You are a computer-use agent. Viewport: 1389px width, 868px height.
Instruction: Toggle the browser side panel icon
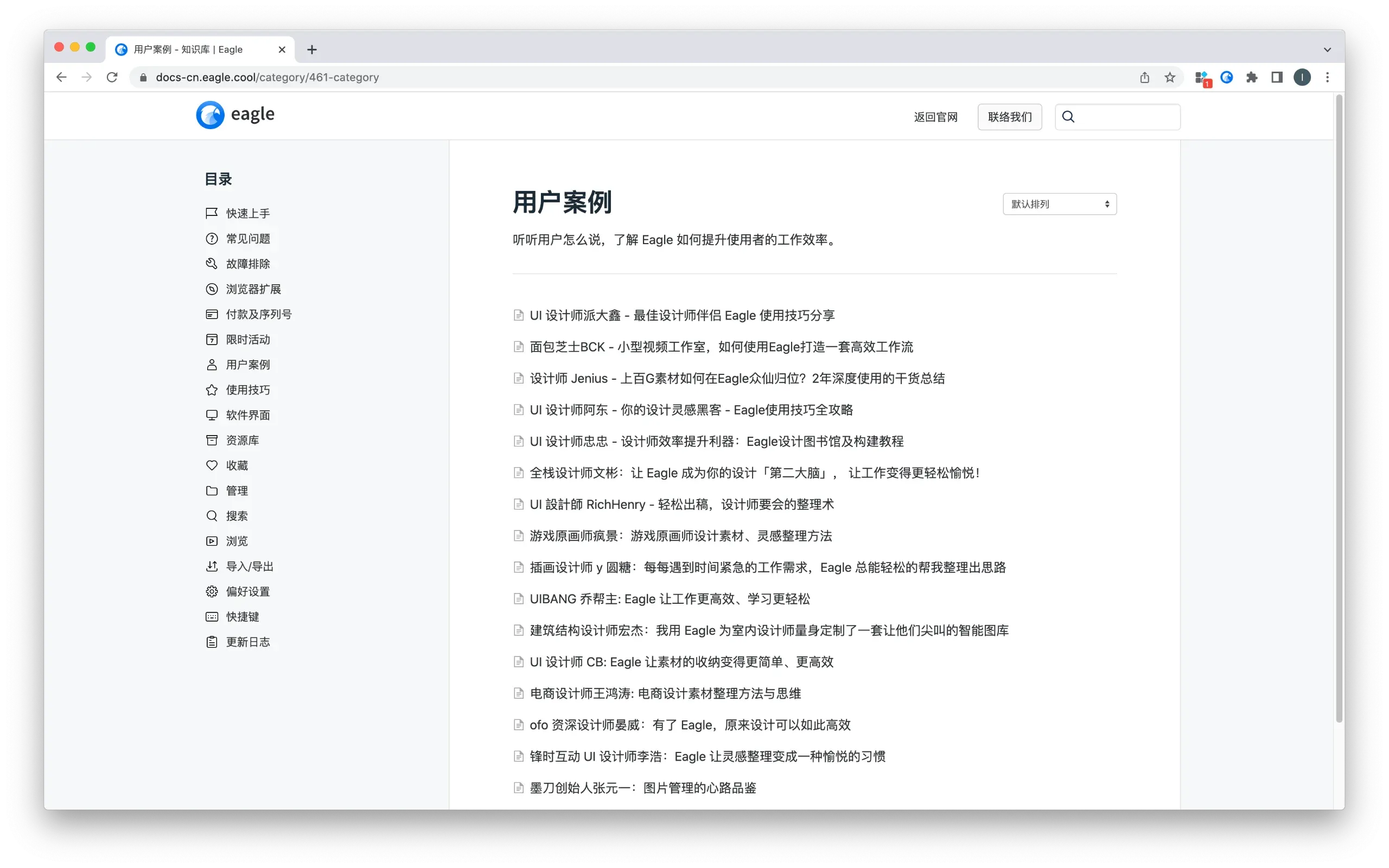(x=1277, y=78)
